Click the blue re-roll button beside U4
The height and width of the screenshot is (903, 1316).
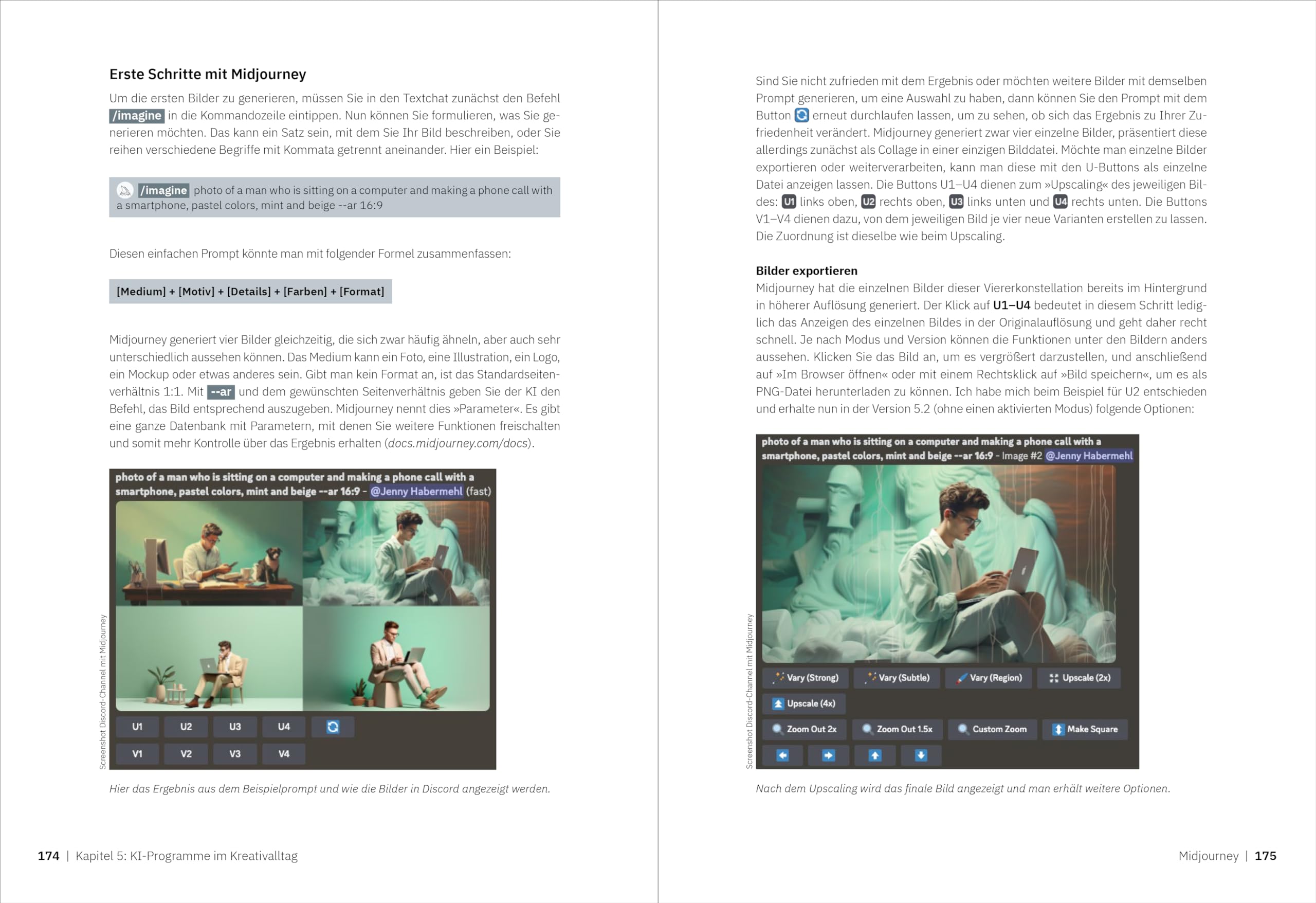click(x=333, y=726)
